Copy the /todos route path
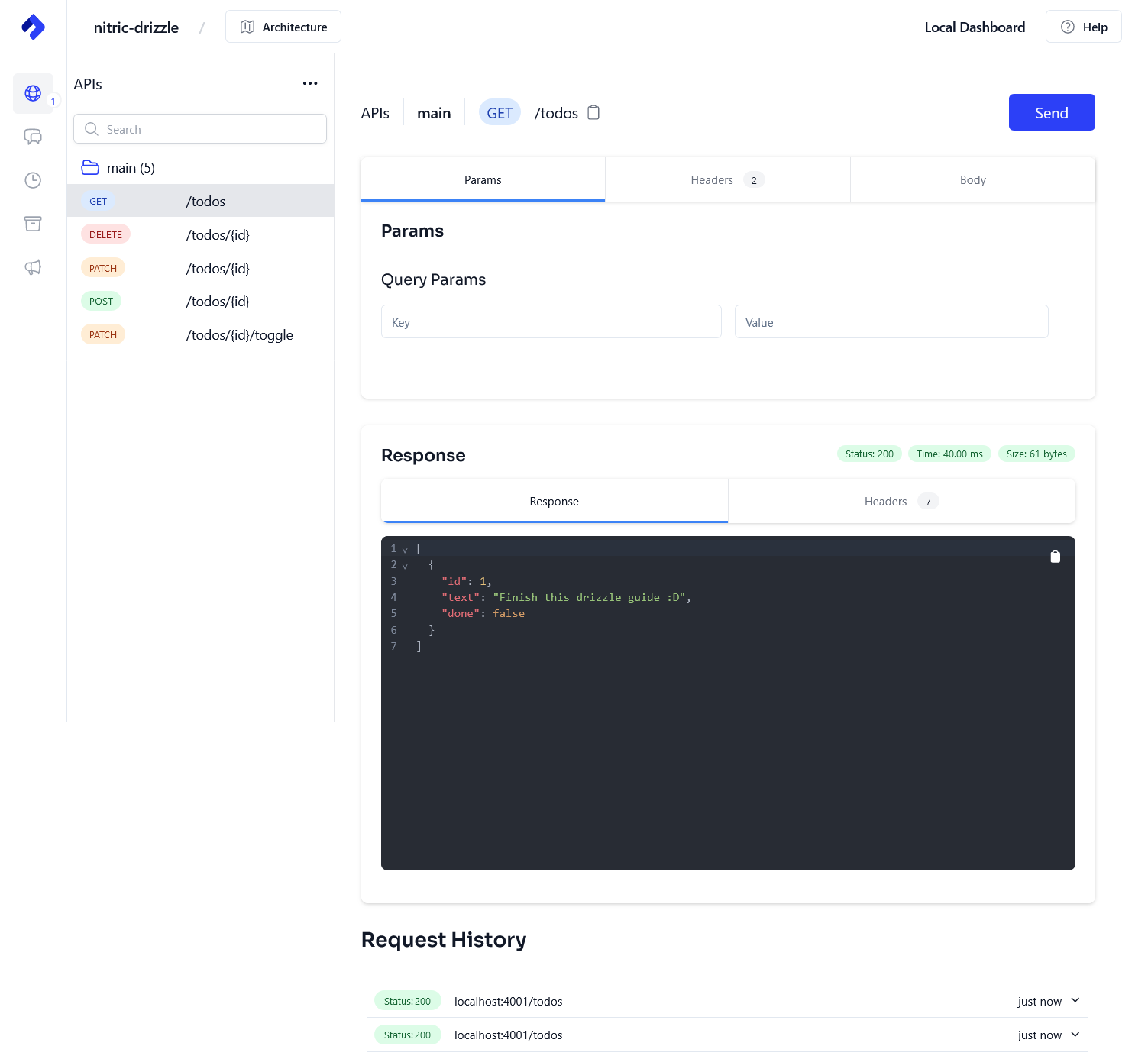 click(593, 112)
